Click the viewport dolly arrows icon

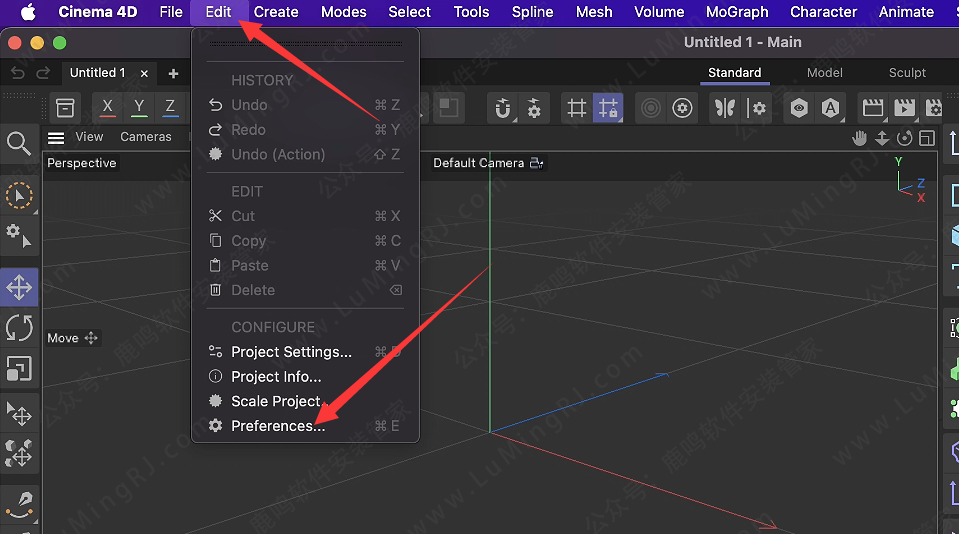[x=882, y=138]
